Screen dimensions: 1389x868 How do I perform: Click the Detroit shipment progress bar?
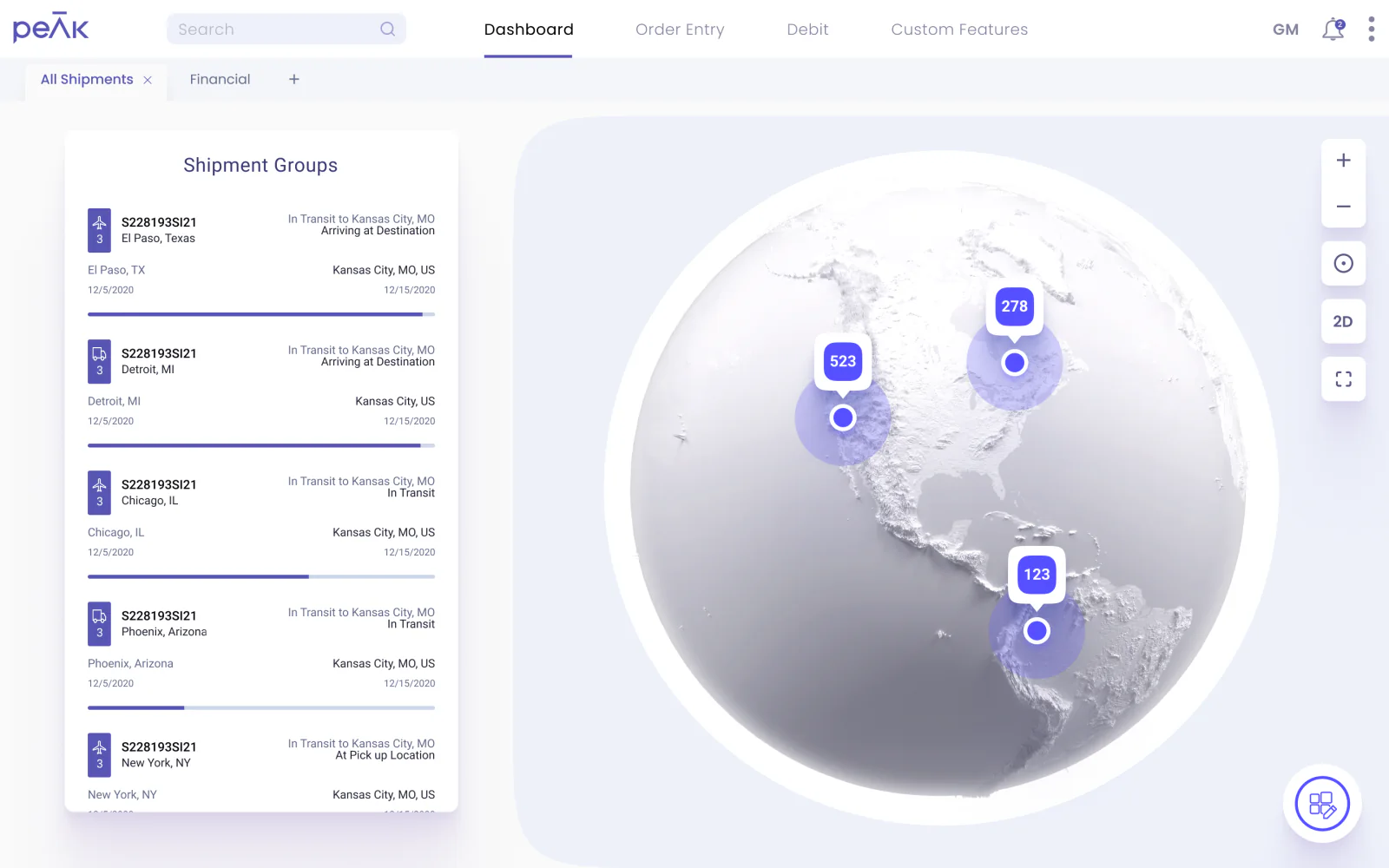[x=261, y=445]
